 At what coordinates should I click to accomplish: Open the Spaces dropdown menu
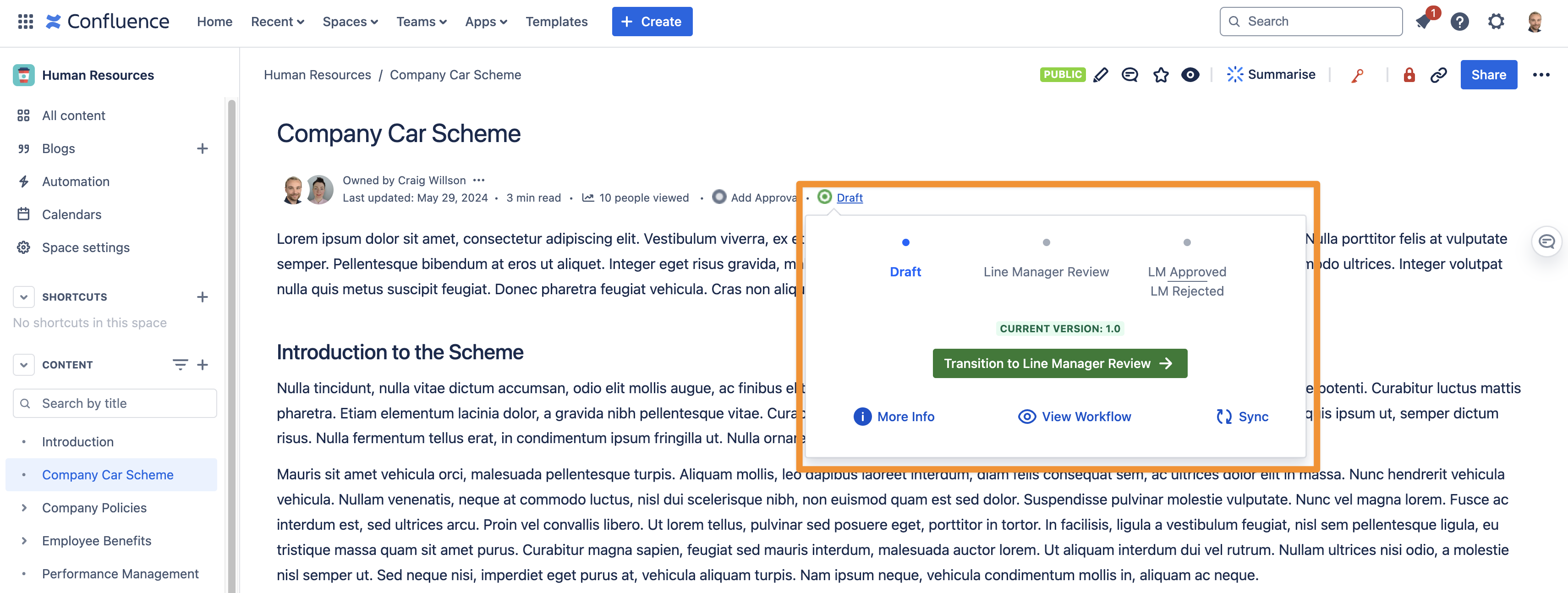tap(350, 22)
